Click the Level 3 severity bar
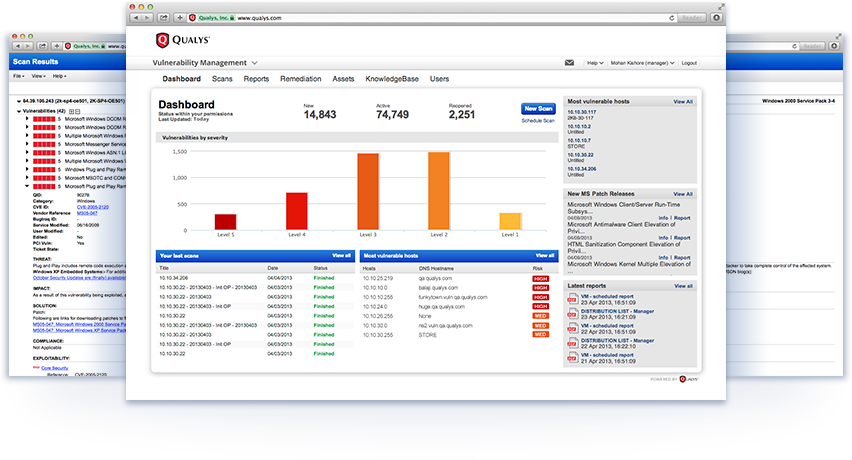This screenshot has width=852, height=460. (368, 191)
